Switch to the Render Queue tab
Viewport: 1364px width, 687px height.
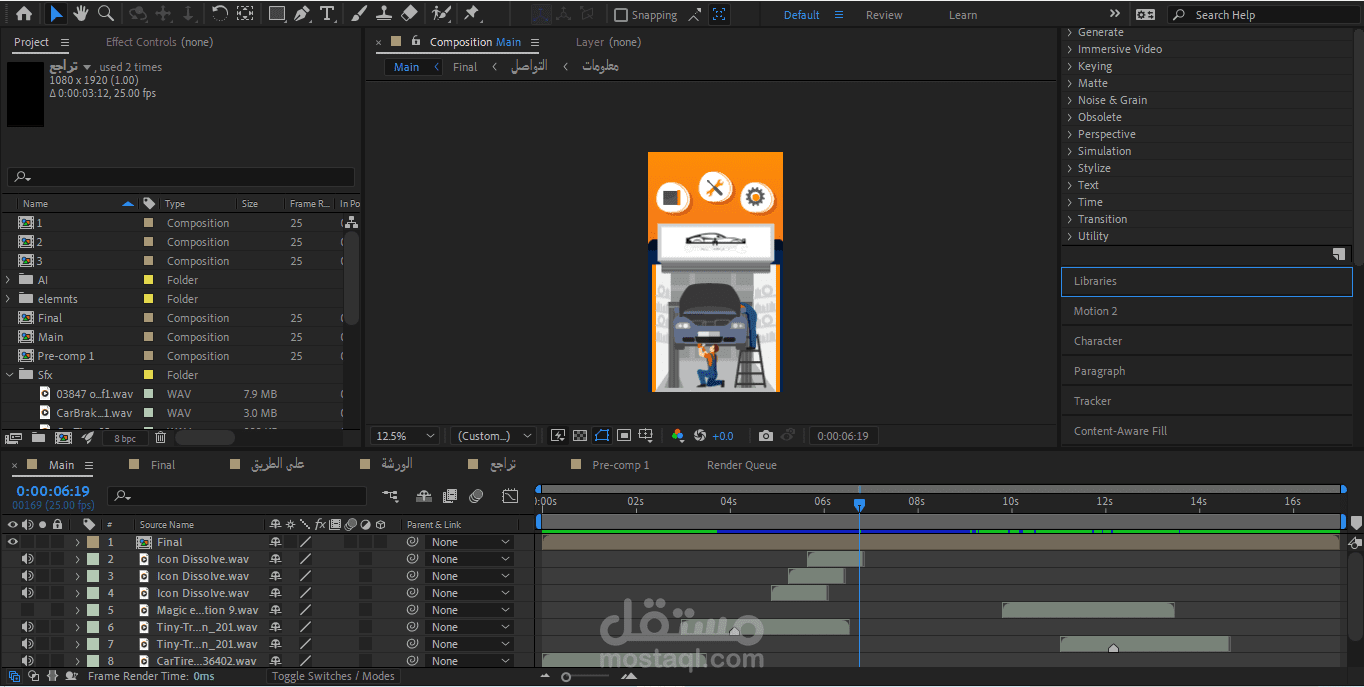click(741, 465)
